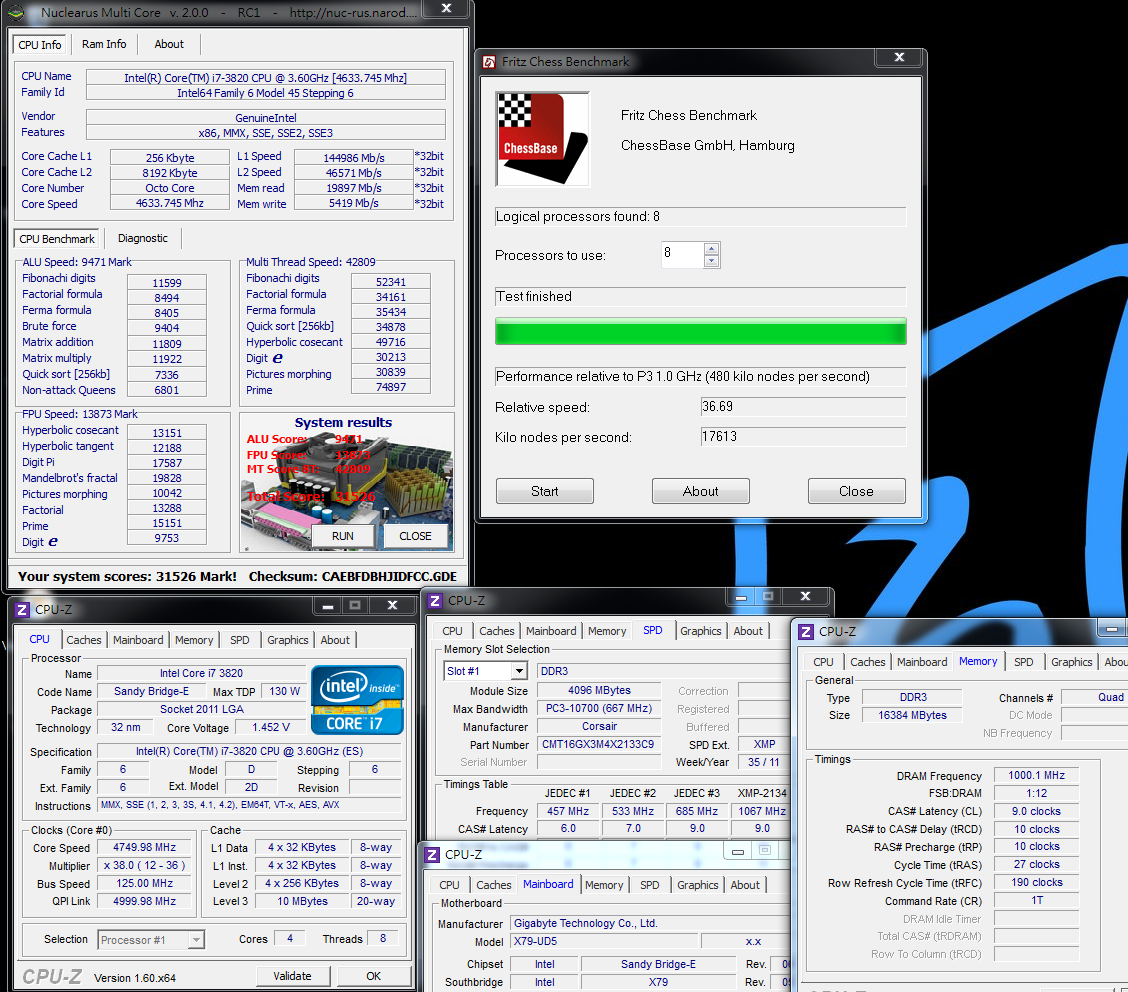
Task: Click the Intel Core i7 inside logo
Action: 357,700
